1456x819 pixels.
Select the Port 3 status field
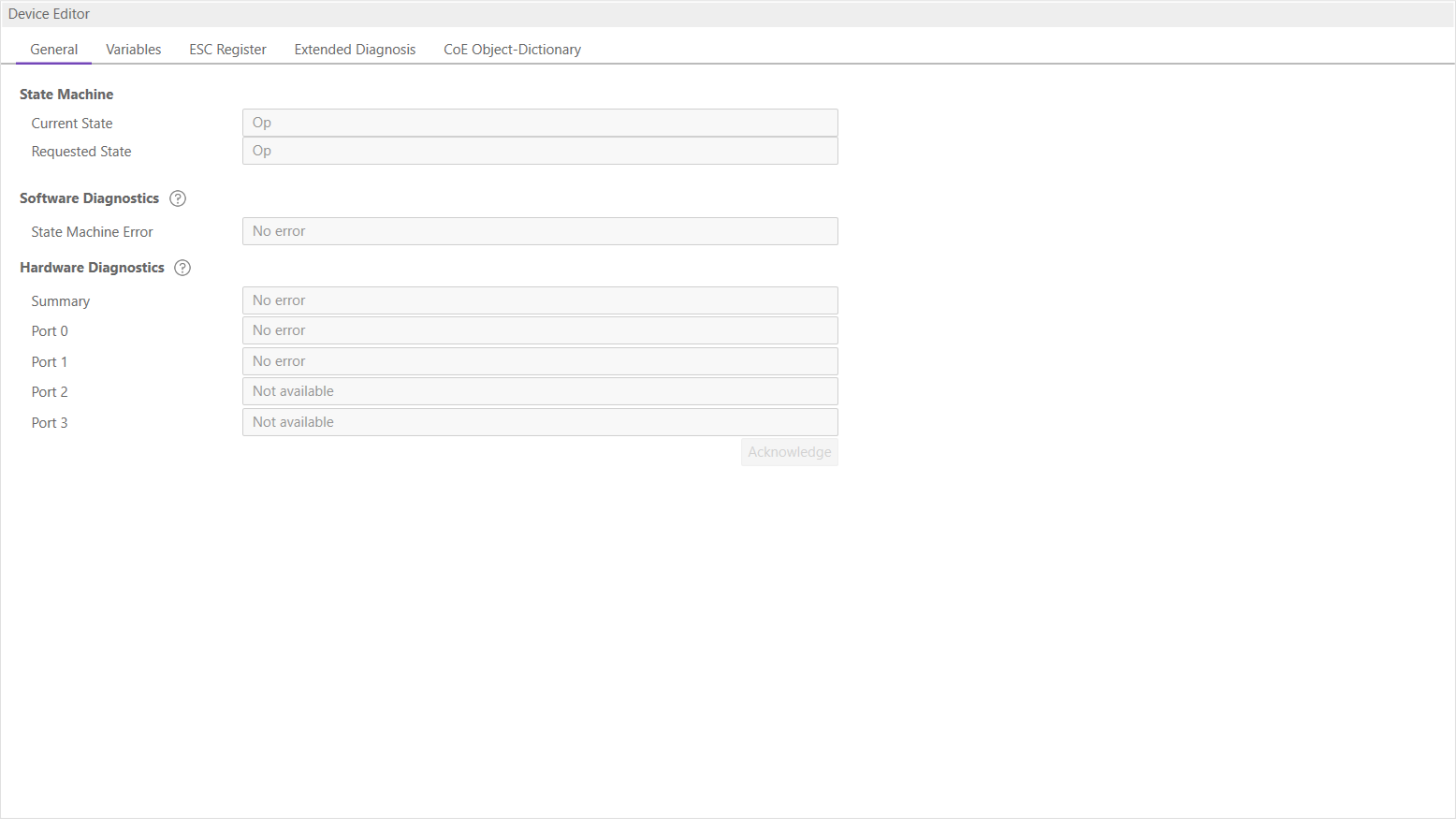(540, 422)
